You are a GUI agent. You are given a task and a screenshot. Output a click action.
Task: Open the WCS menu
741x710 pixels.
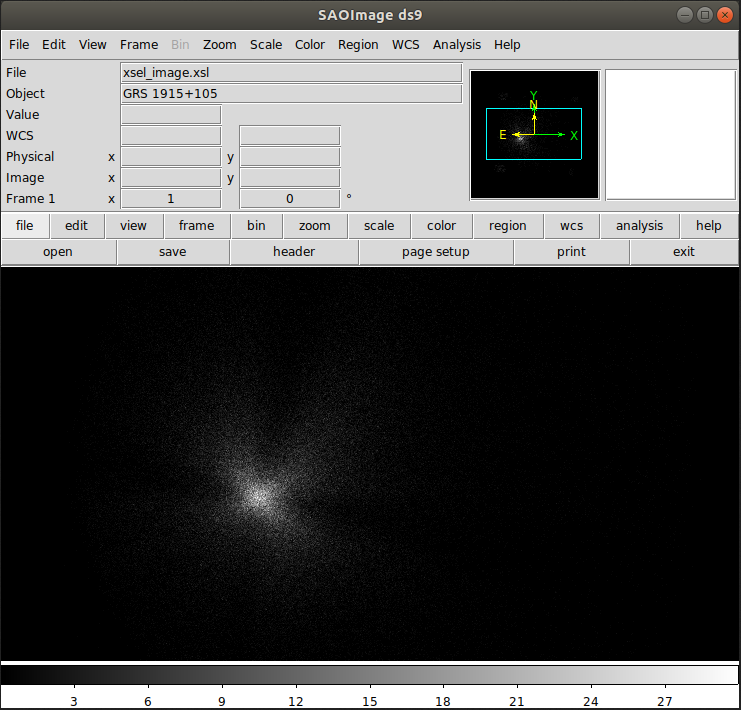[x=405, y=44]
